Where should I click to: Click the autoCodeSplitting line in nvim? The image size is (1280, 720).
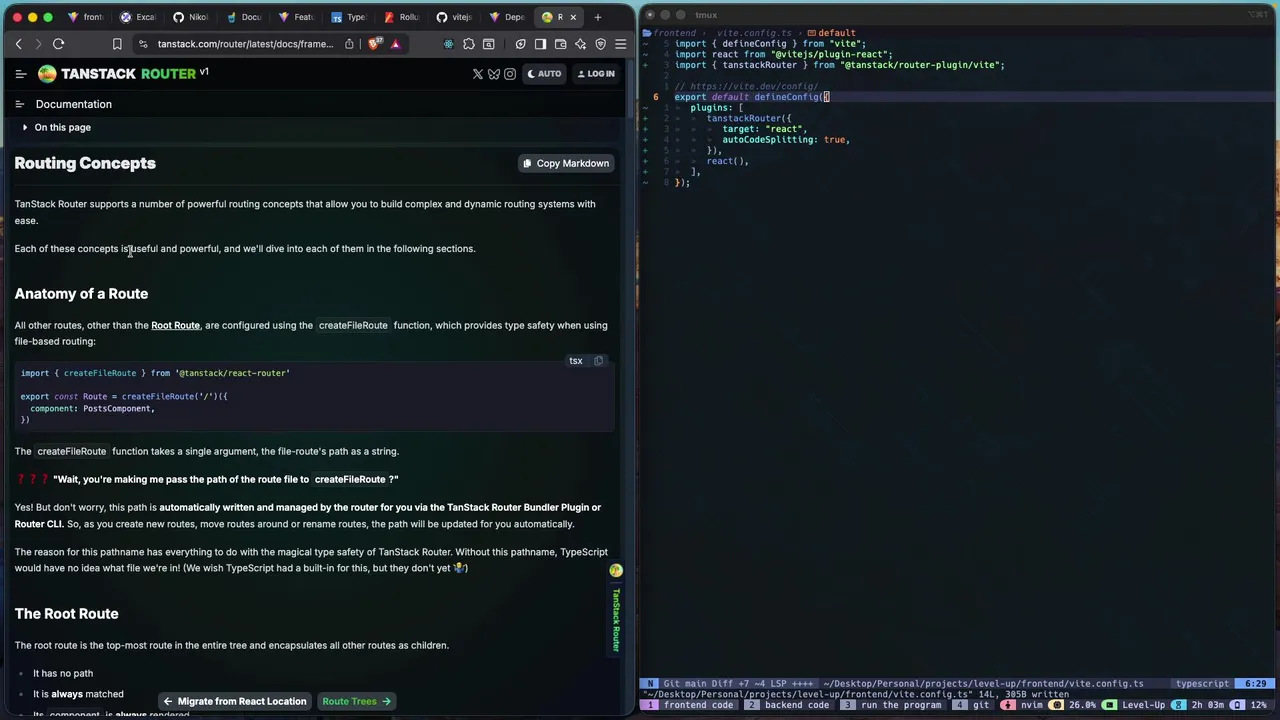(786, 140)
